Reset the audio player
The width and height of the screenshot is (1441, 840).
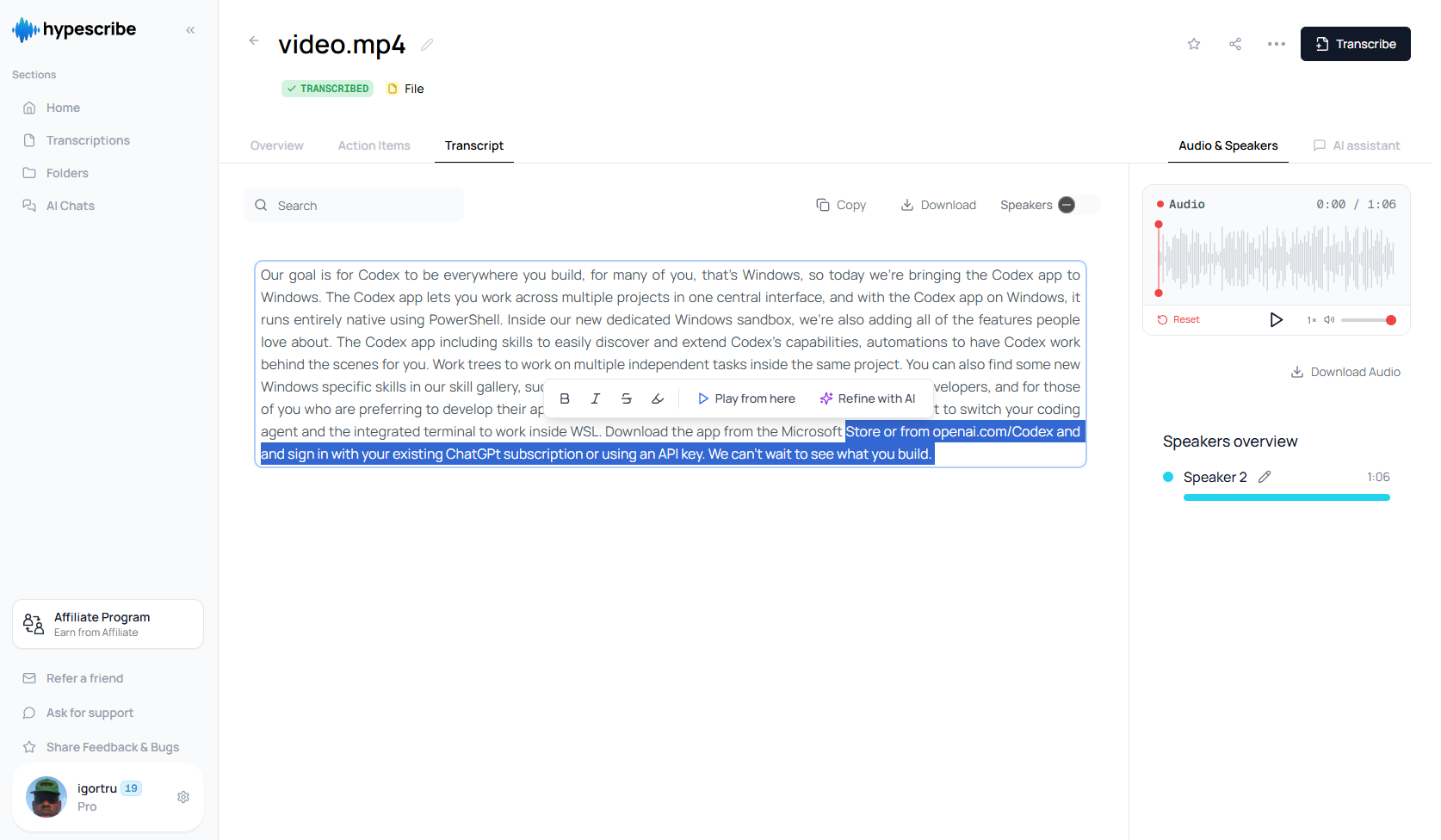coord(1178,319)
